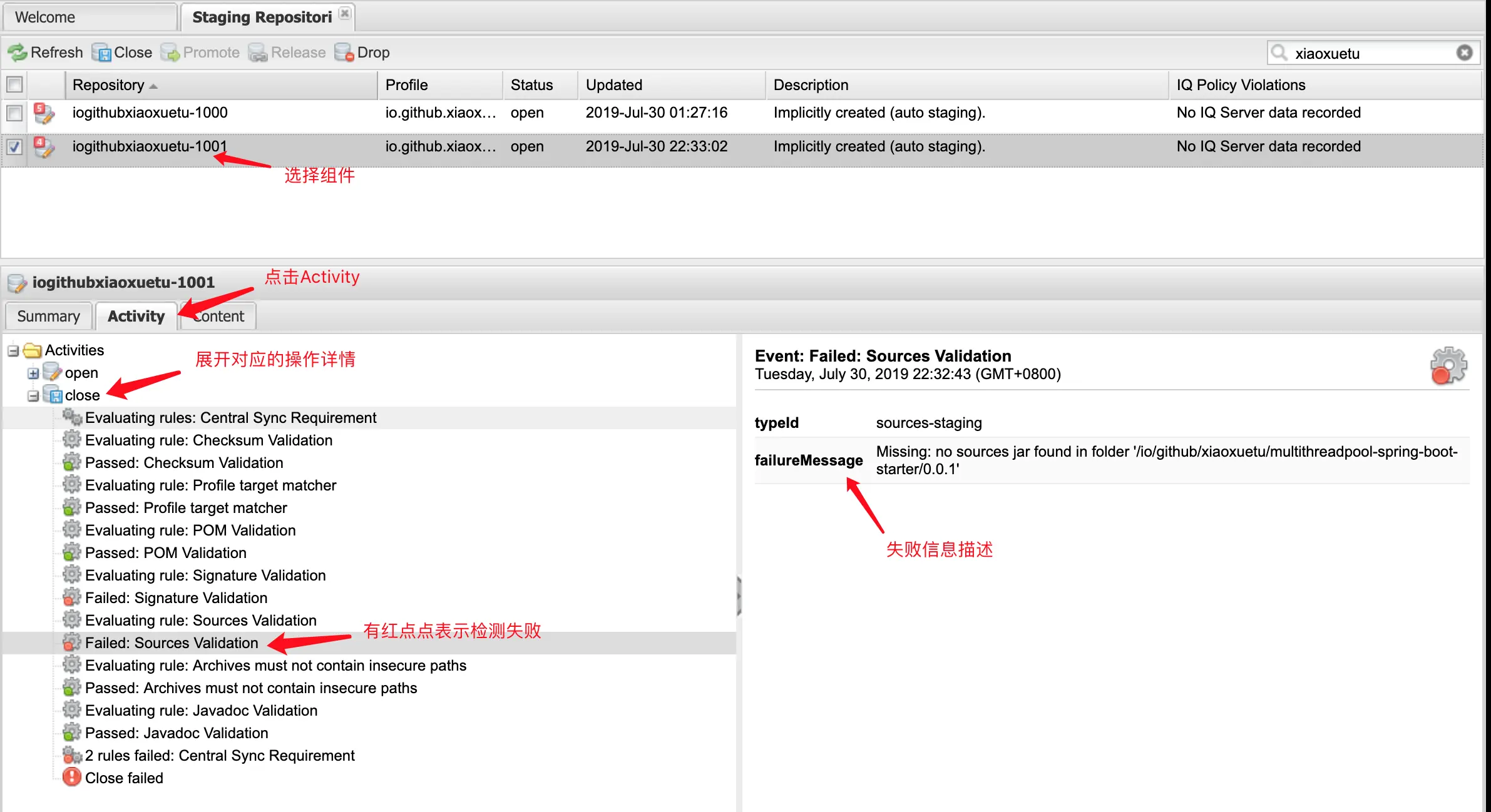Uncheck the iogithubxiaoxuetu-1001 row checkbox
The width and height of the screenshot is (1491, 812).
[14, 147]
